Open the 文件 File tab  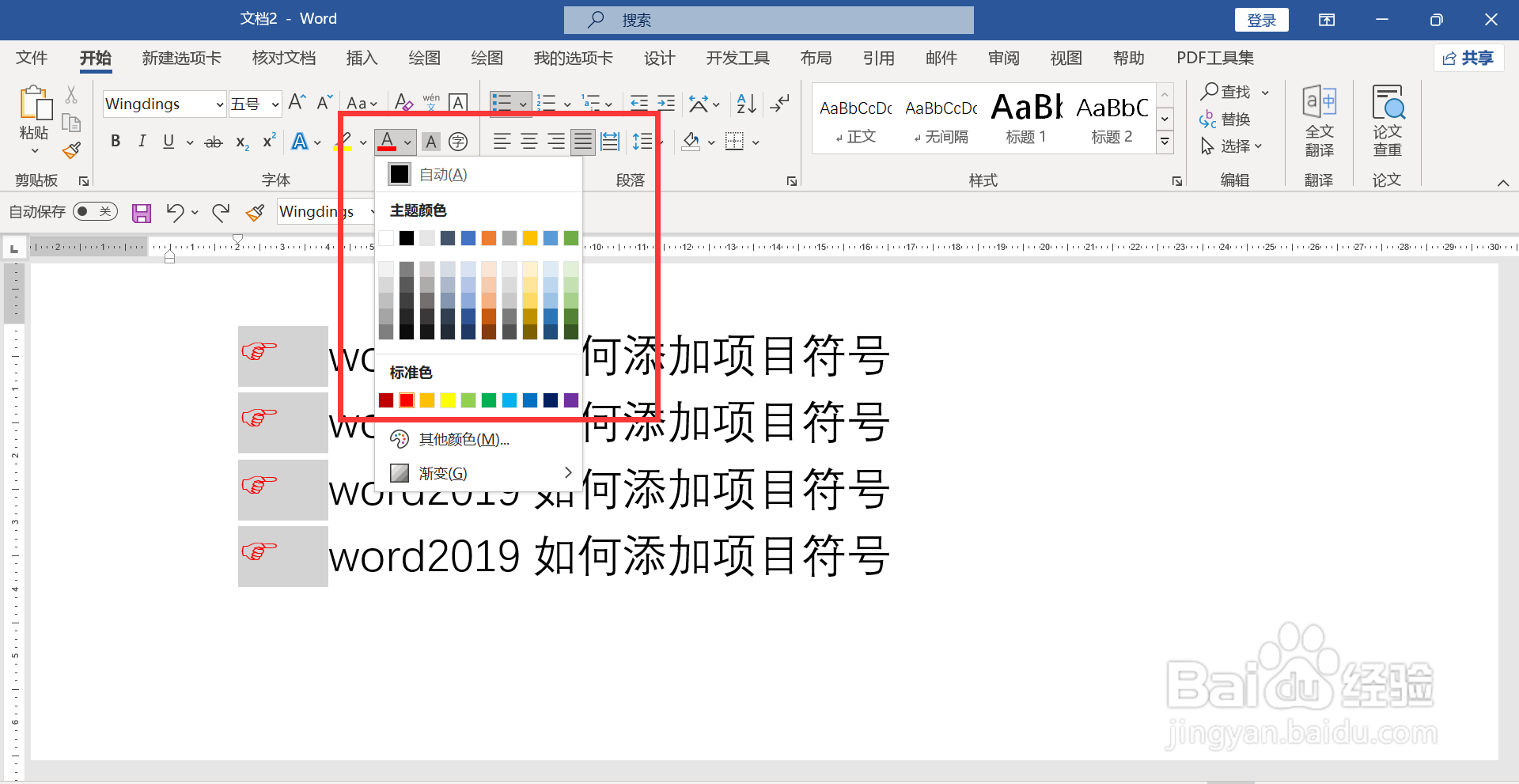pyautogui.click(x=32, y=58)
